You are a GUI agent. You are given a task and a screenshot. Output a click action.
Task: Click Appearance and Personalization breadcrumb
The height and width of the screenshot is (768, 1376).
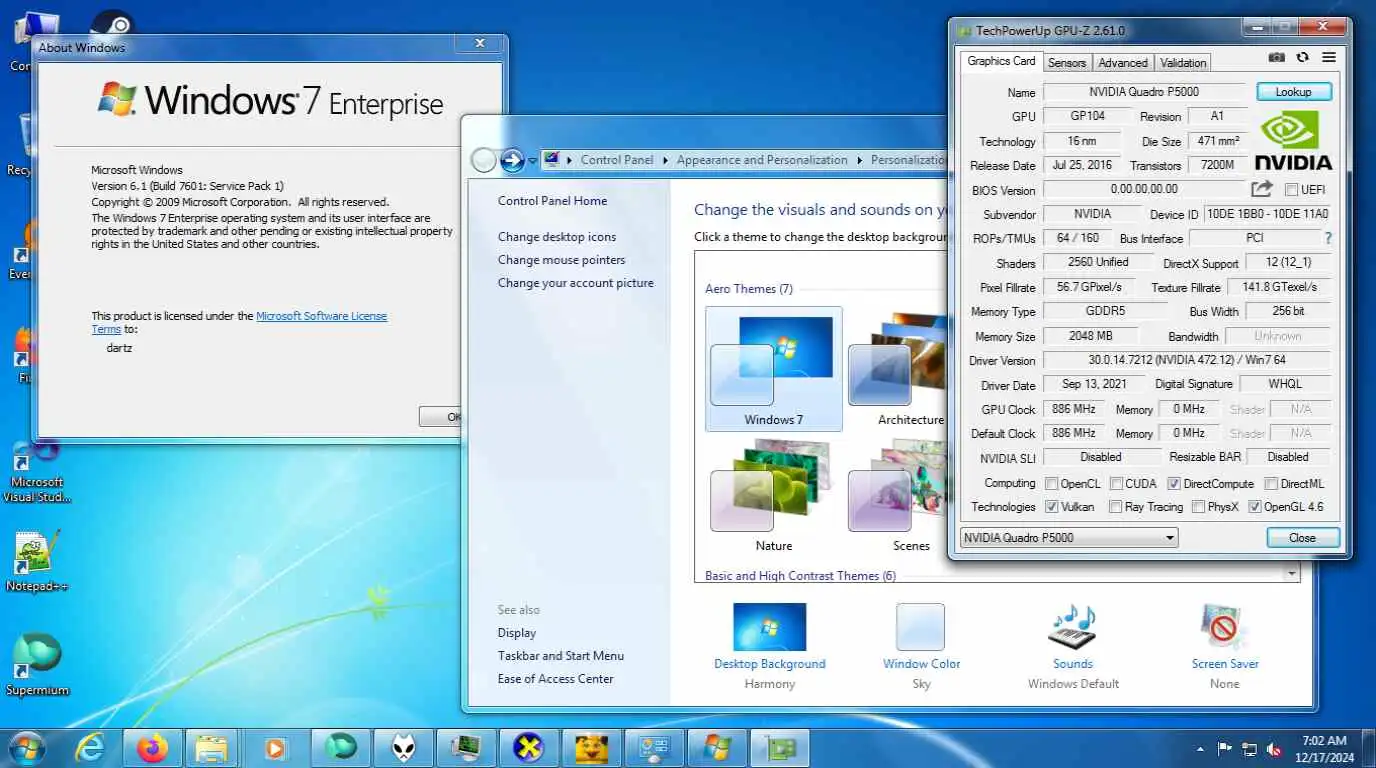tap(762, 160)
